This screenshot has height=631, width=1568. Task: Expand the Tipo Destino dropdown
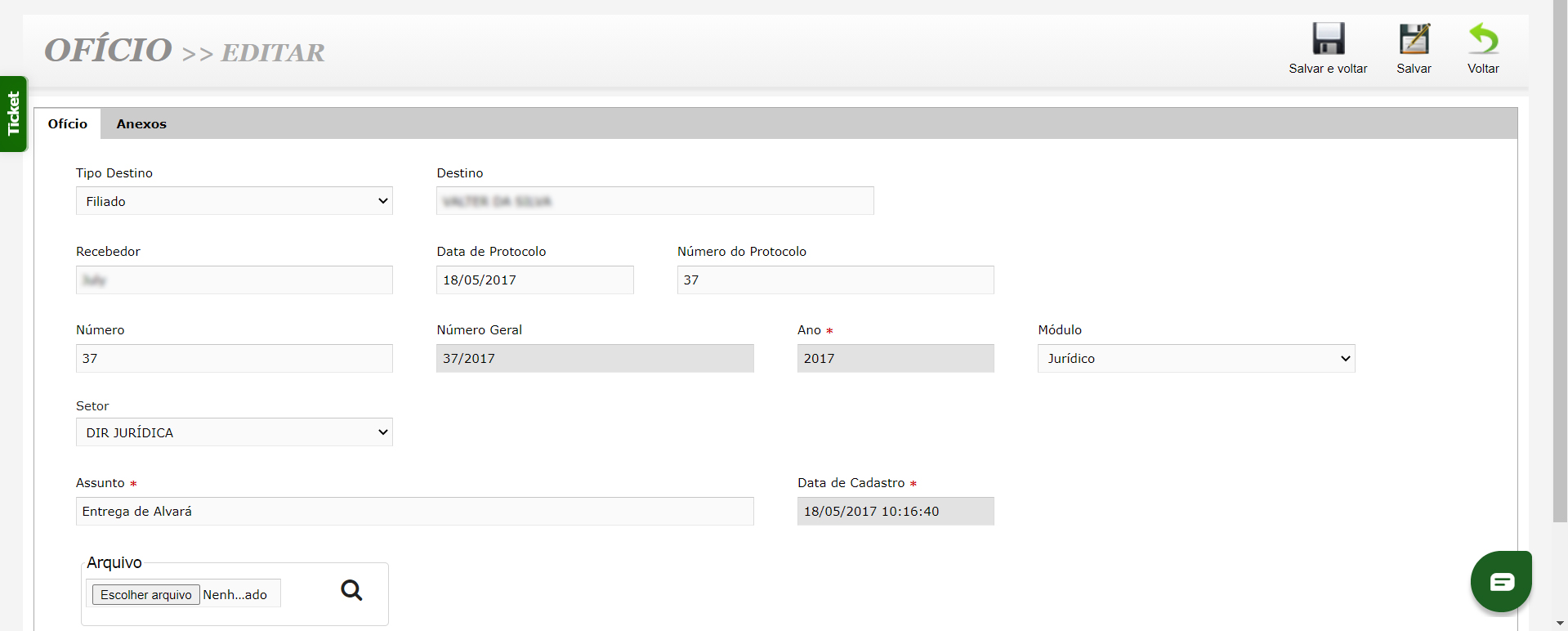tap(234, 201)
